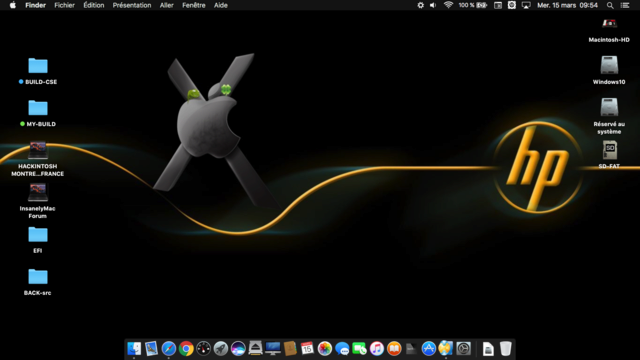Open the Aller menu

(167, 5)
